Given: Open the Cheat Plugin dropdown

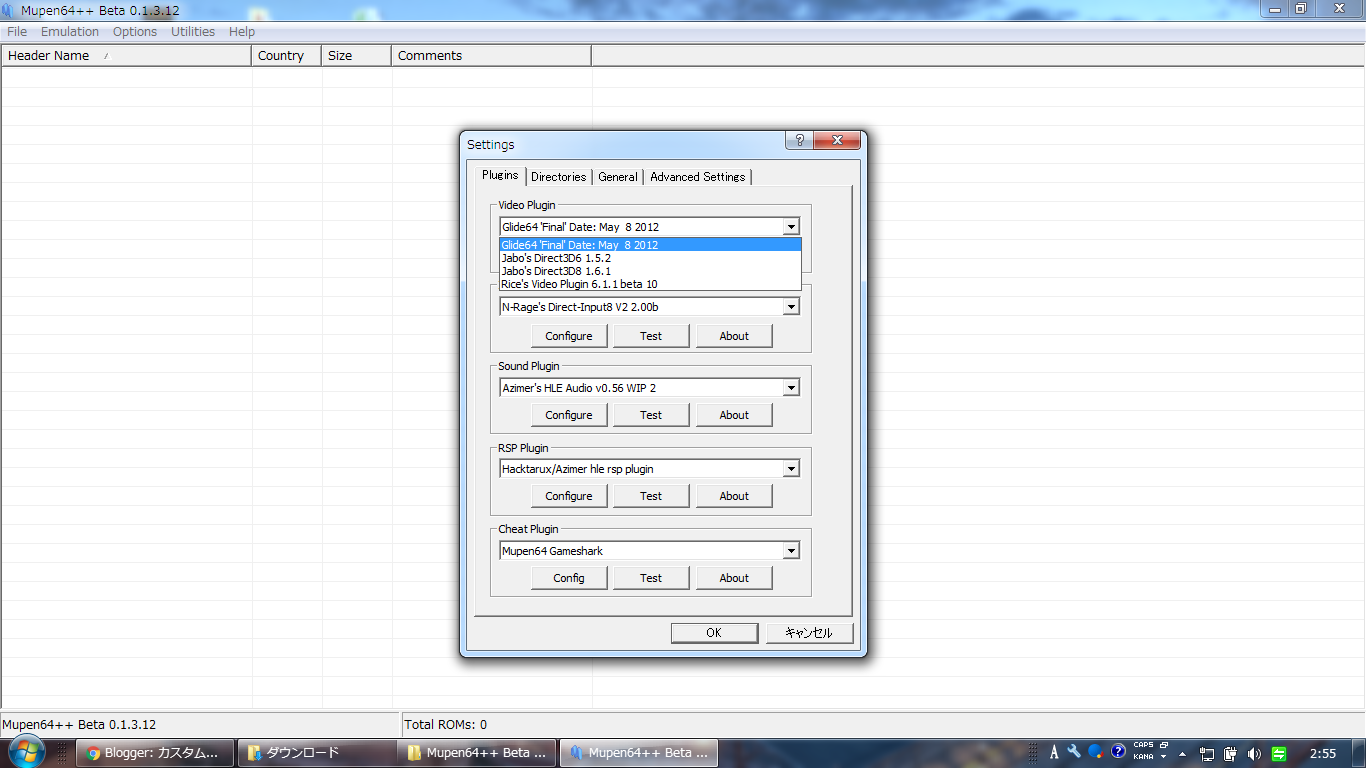Looking at the screenshot, I should (791, 551).
